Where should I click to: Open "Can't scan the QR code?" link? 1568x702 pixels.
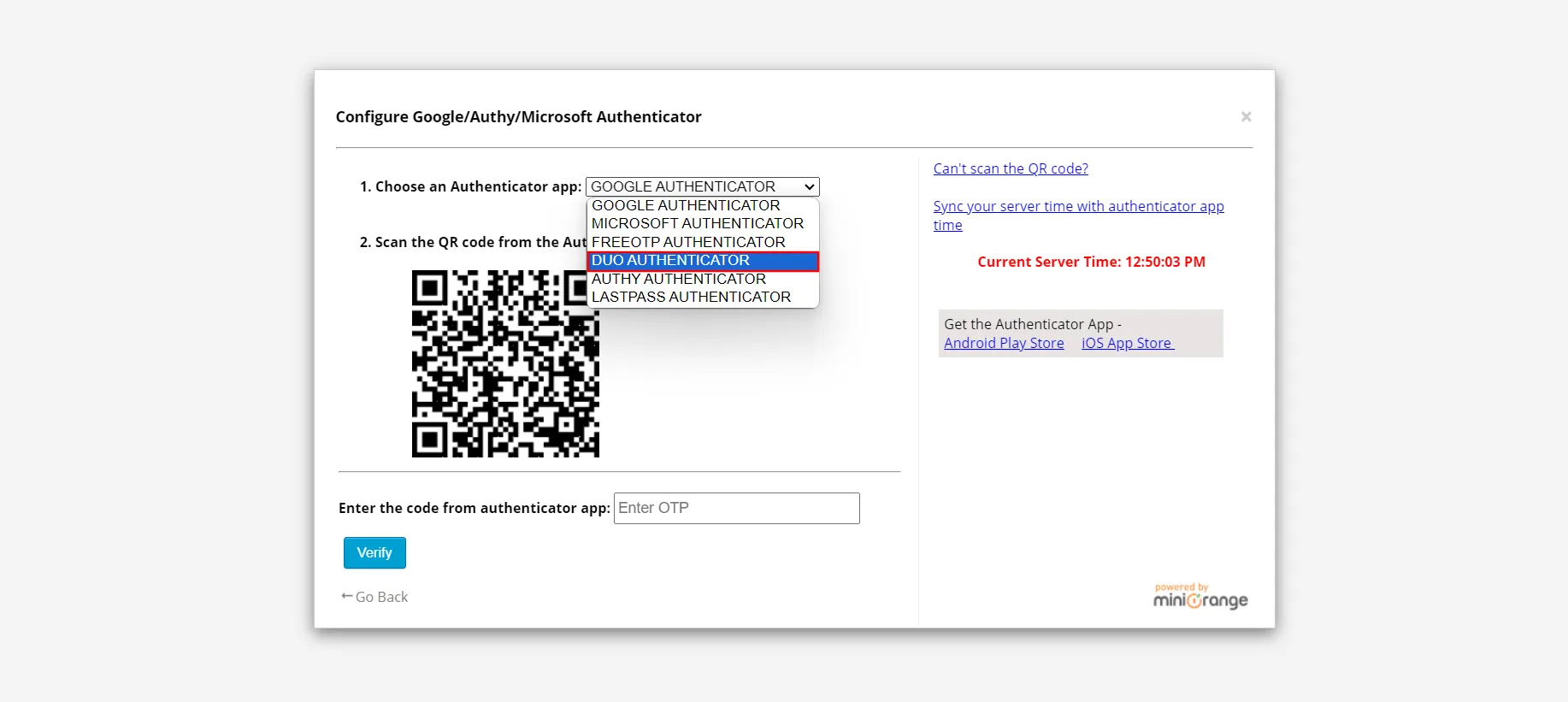pyautogui.click(x=1011, y=168)
